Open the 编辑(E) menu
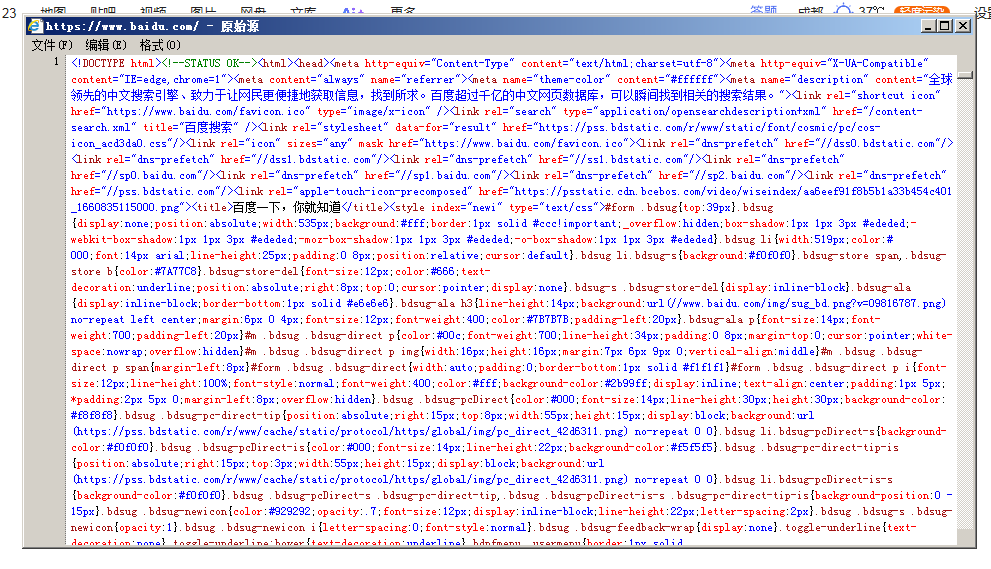991x569 pixels. click(106, 45)
